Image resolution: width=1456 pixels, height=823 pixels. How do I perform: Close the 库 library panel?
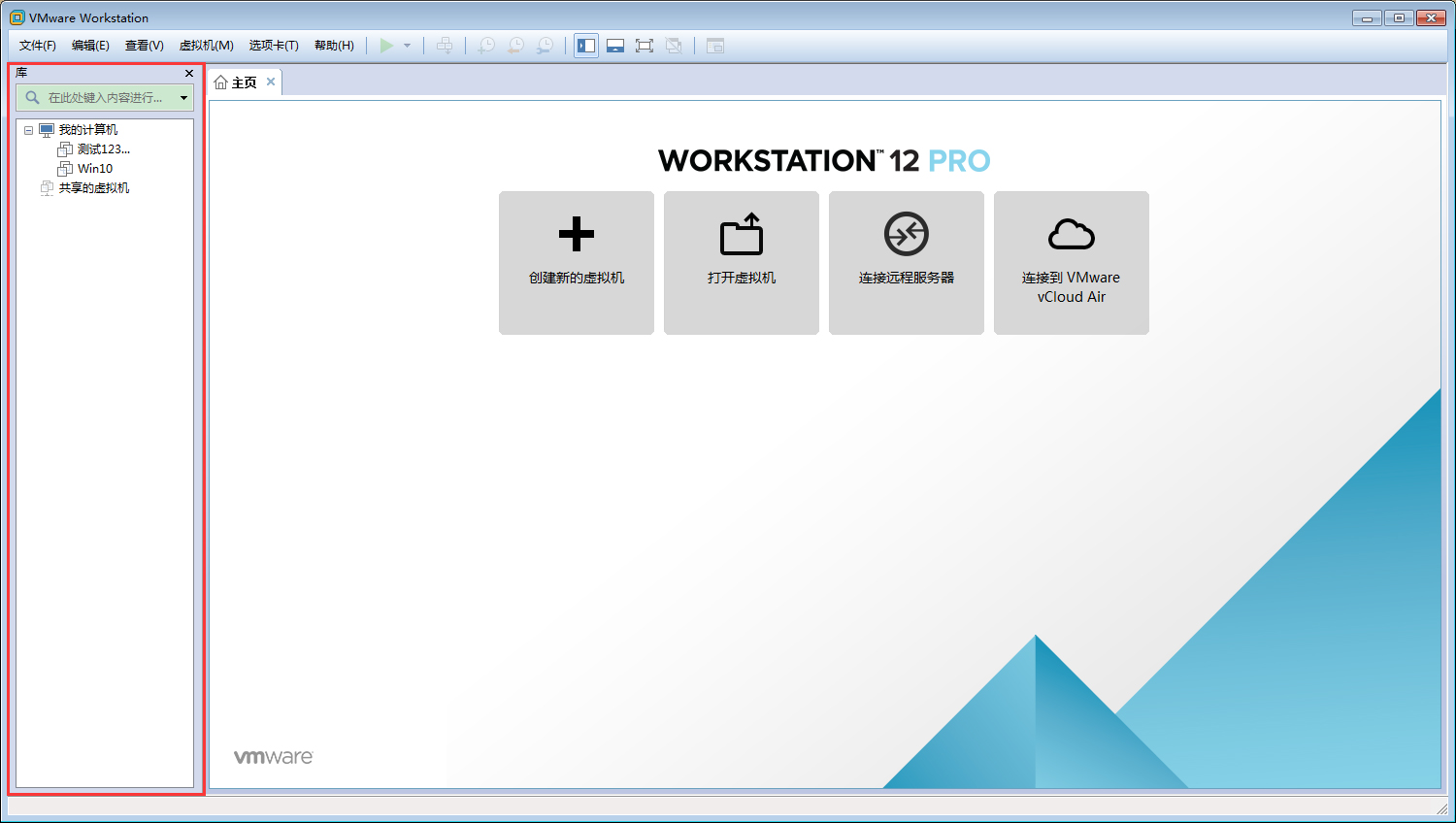[x=189, y=73]
